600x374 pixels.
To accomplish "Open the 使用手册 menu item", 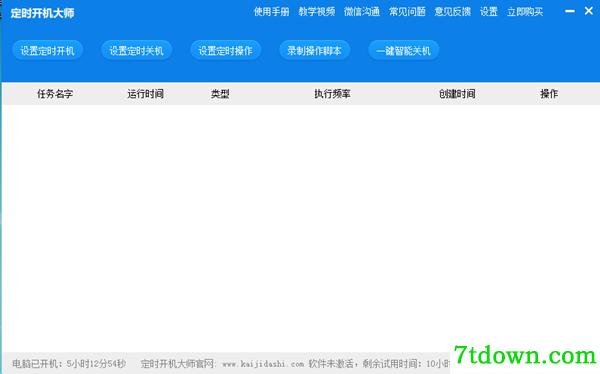I will (271, 12).
